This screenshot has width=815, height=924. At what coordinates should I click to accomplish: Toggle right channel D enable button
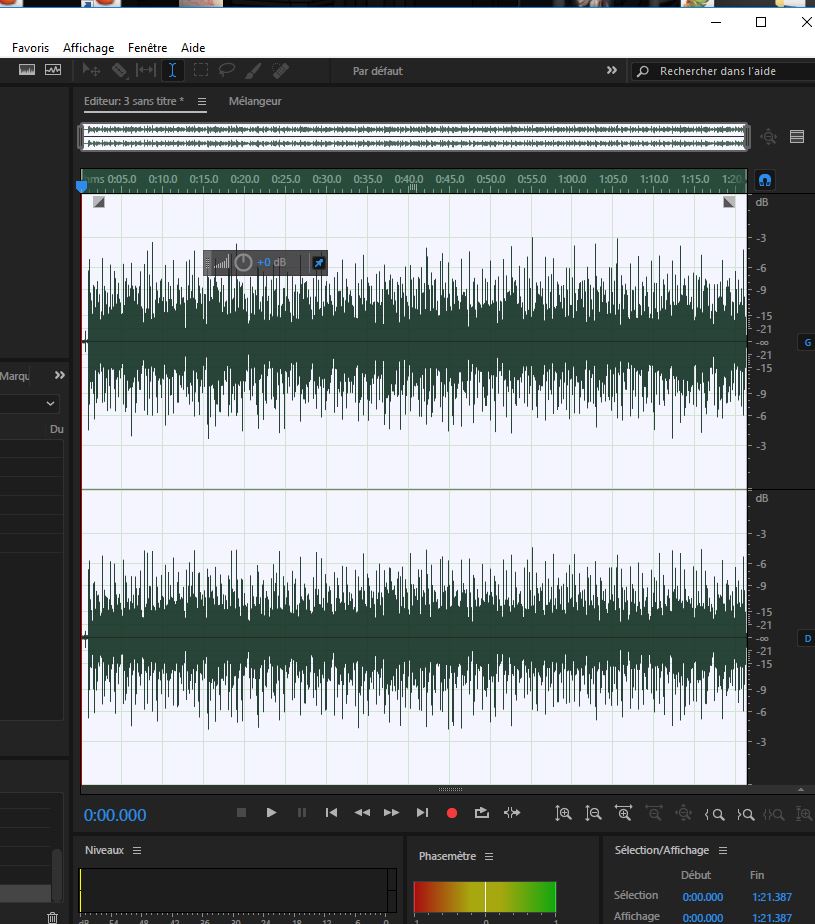coord(806,638)
